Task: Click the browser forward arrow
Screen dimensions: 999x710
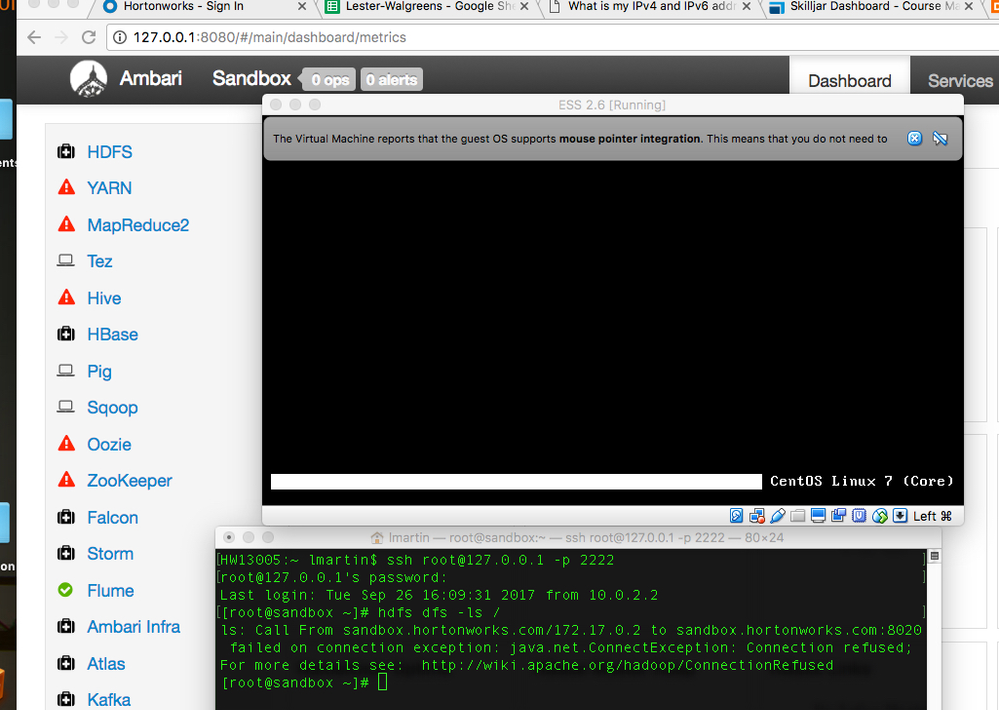Action: 62,38
